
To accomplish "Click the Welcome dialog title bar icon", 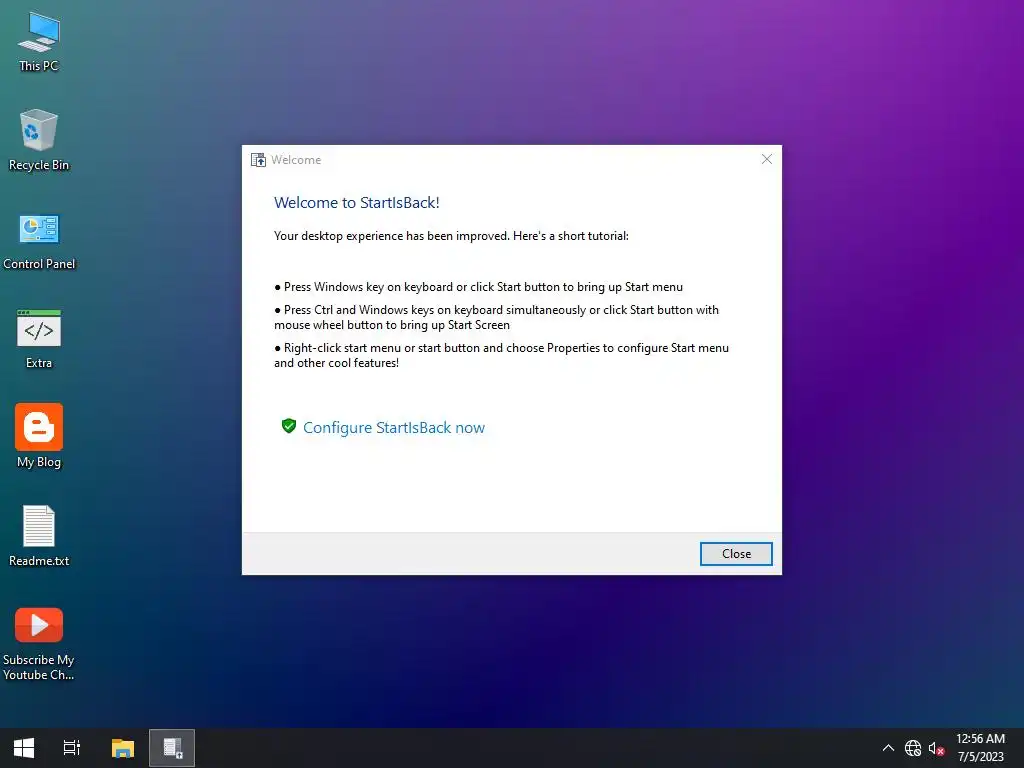I will pos(259,160).
